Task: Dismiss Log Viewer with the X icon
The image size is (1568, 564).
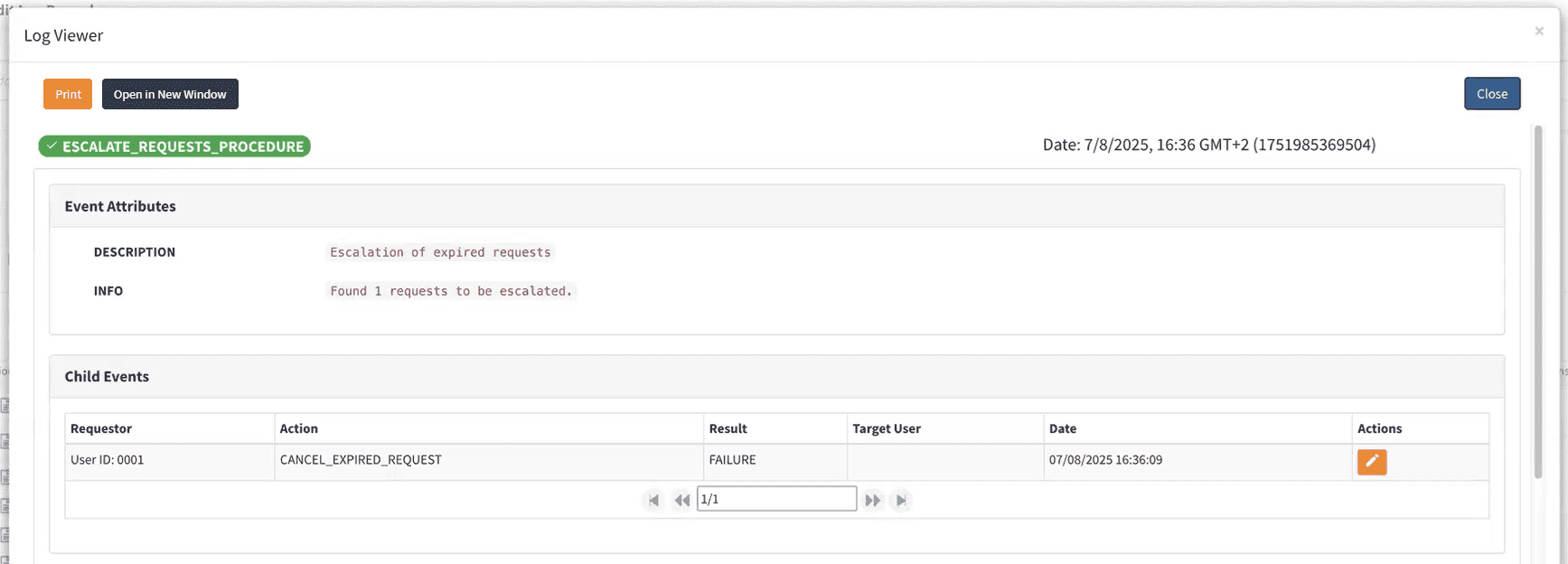Action: click(1539, 32)
